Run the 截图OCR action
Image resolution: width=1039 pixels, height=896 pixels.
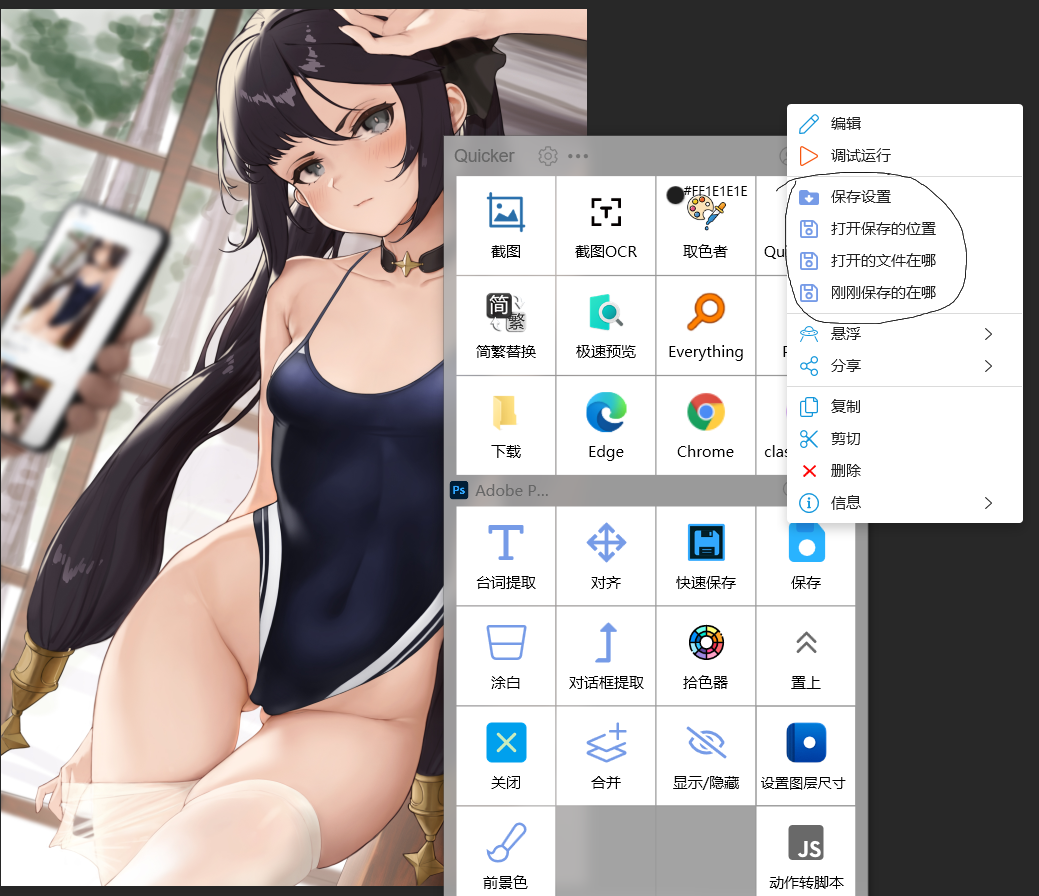click(x=606, y=225)
